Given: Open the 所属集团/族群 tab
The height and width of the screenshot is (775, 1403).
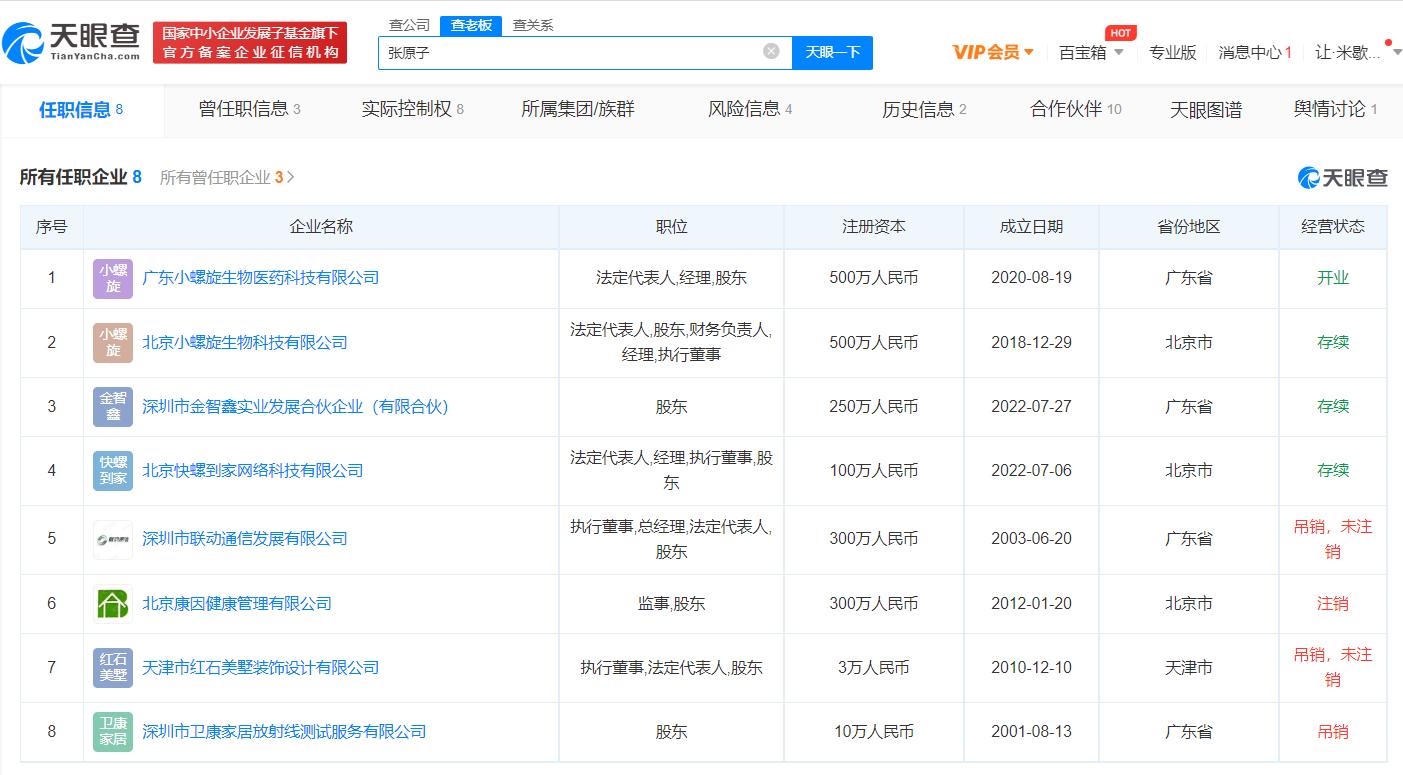Looking at the screenshot, I should [x=578, y=109].
